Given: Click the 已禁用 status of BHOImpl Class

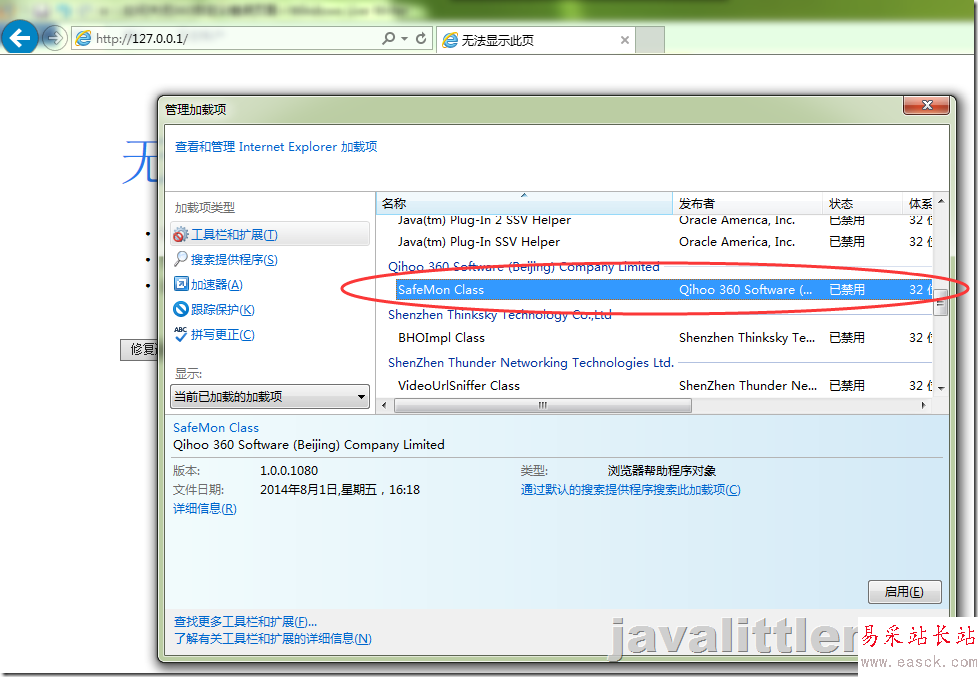Looking at the screenshot, I should point(846,338).
